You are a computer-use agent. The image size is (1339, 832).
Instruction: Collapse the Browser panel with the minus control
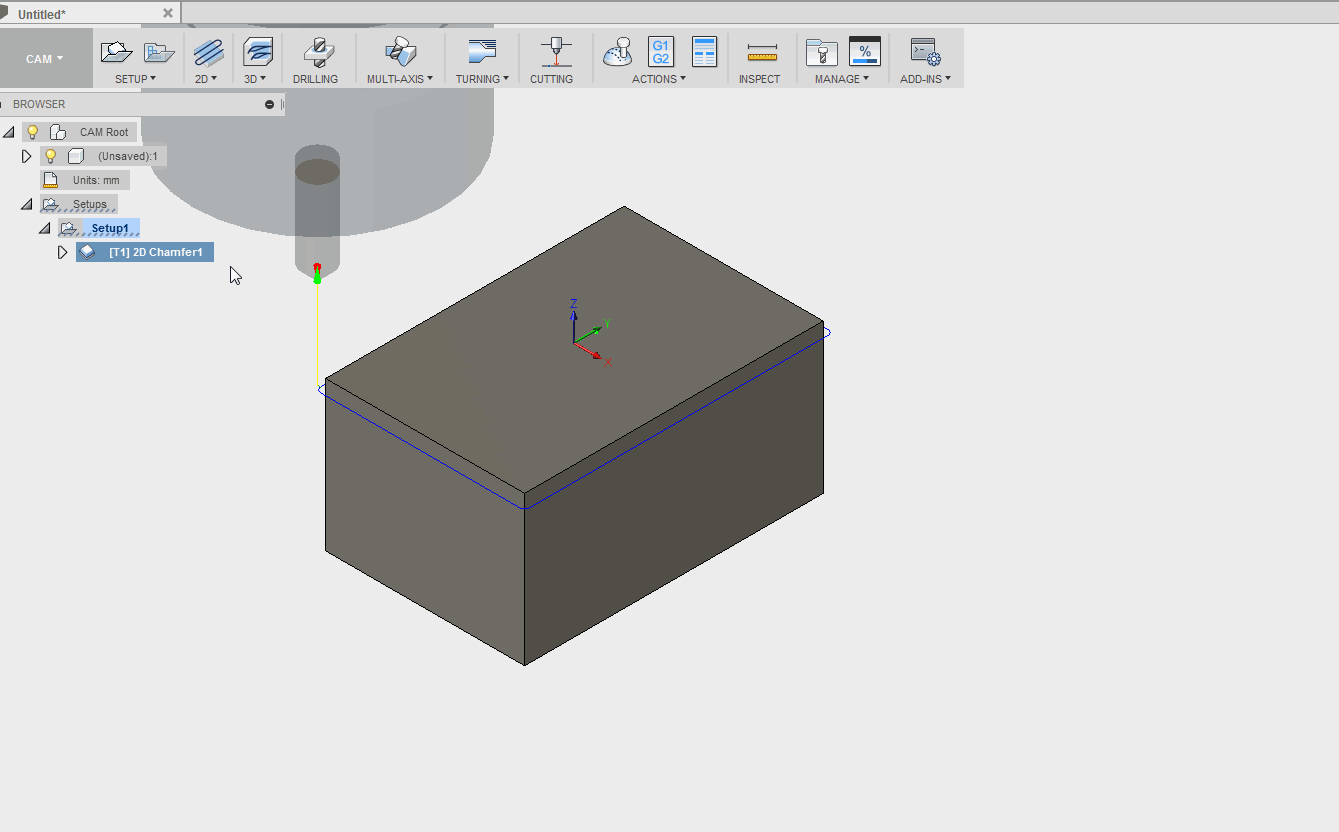point(268,103)
